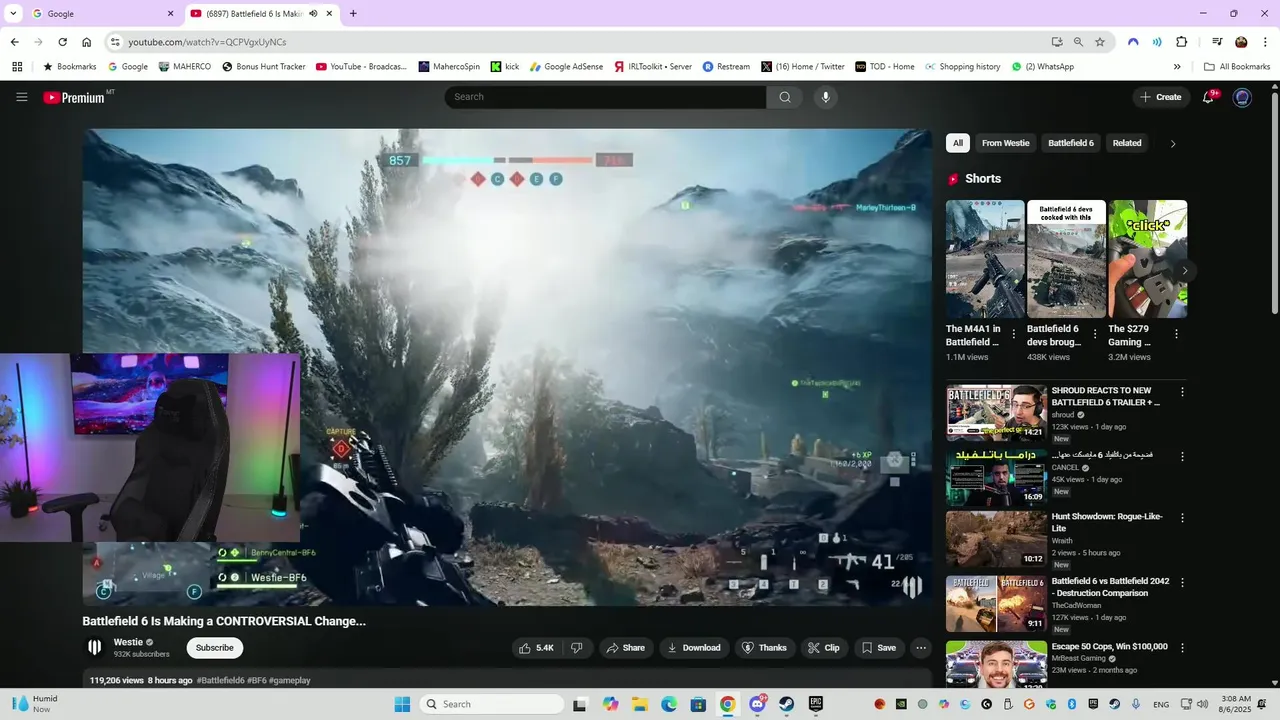Click the Thanks button
The width and height of the screenshot is (1280, 720).
(764, 648)
